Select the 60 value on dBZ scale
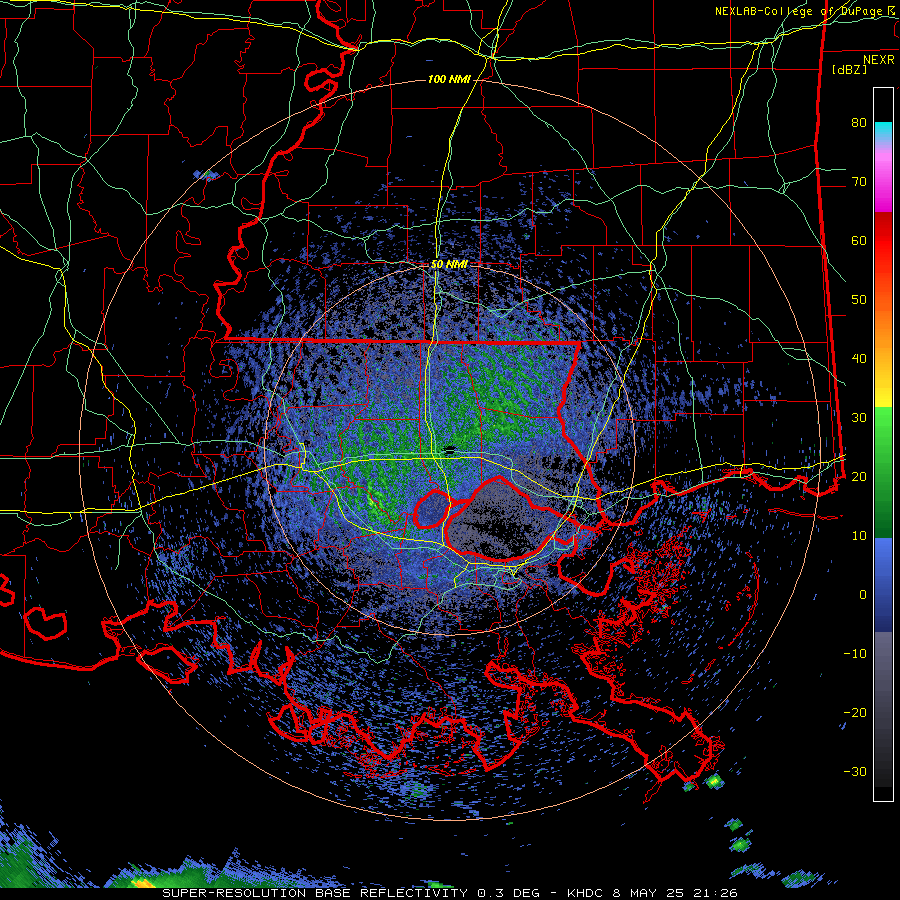 (x=859, y=240)
